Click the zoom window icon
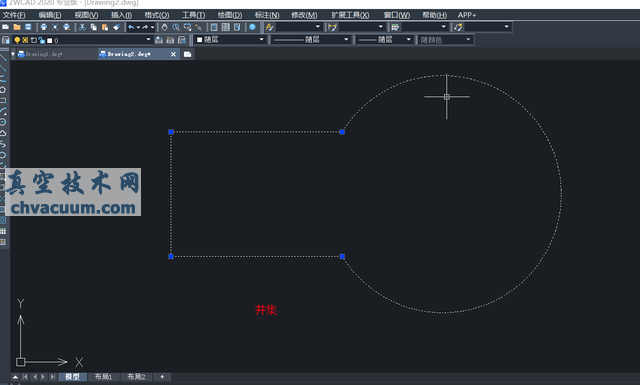This screenshot has width=640, height=385. [x=187, y=27]
